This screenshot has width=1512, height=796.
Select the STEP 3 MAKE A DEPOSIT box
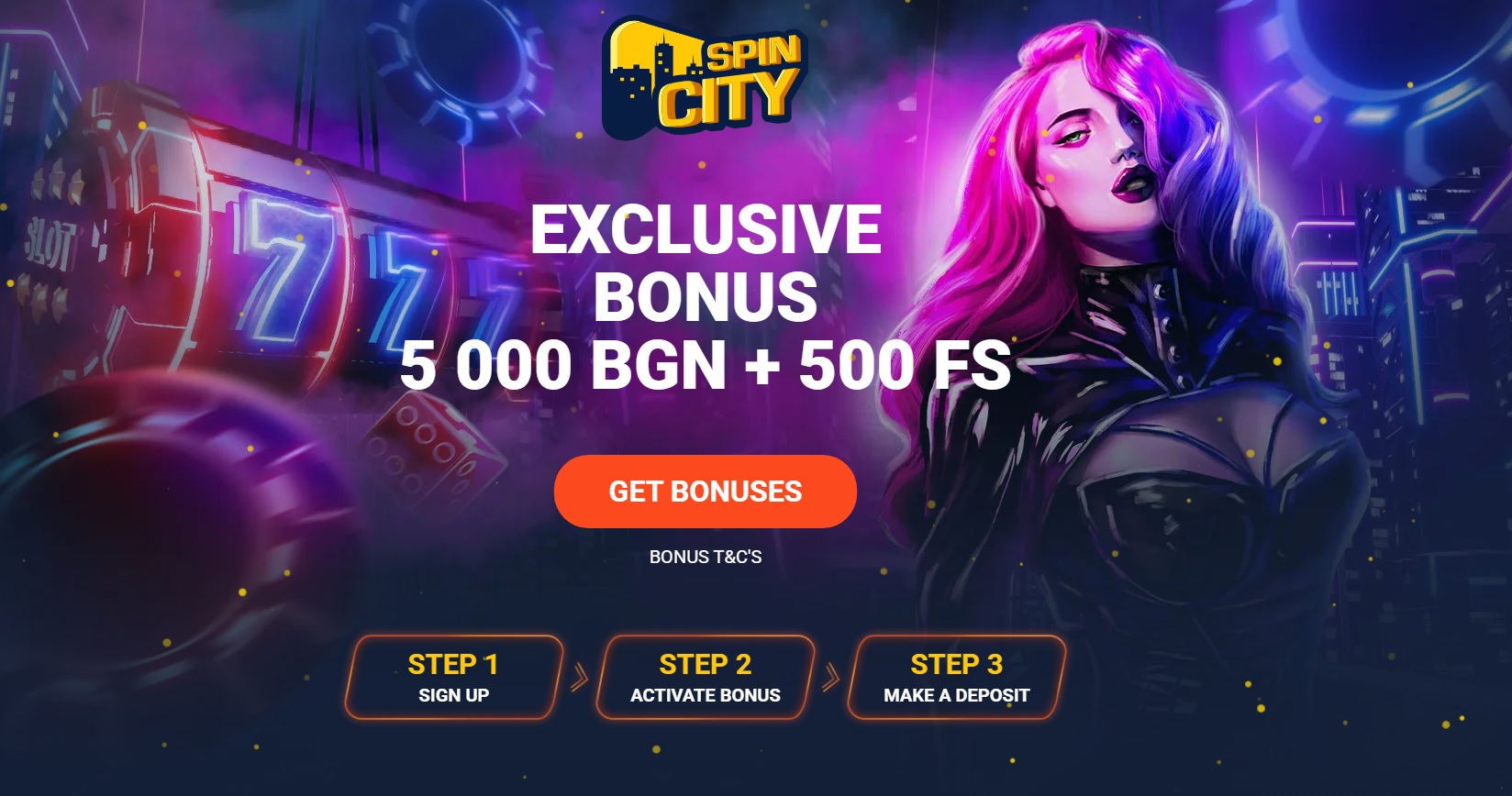click(x=956, y=678)
